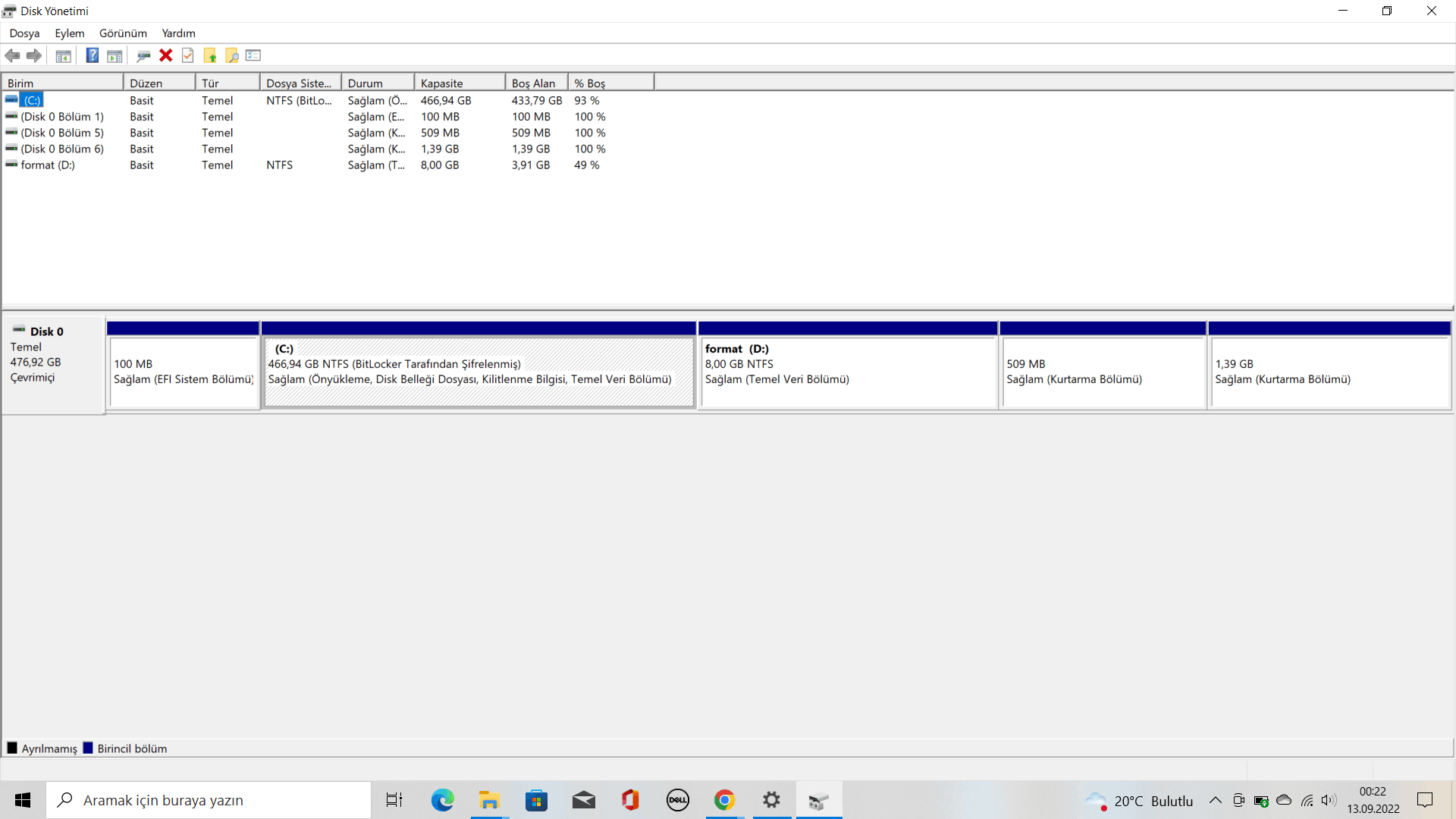The image size is (1456, 819).
Task: Click the Help question mark toolbar icon
Action: click(92, 55)
